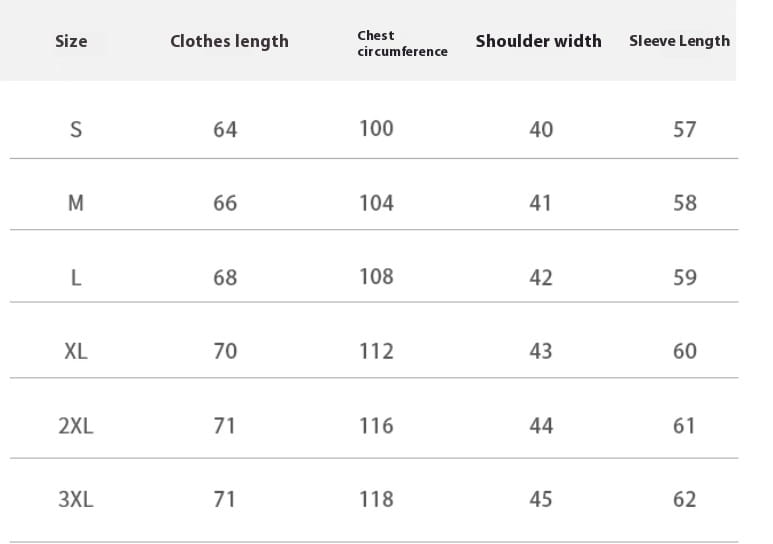Click clothes length value 70
This screenshot has width=773, height=544.
click(x=225, y=352)
